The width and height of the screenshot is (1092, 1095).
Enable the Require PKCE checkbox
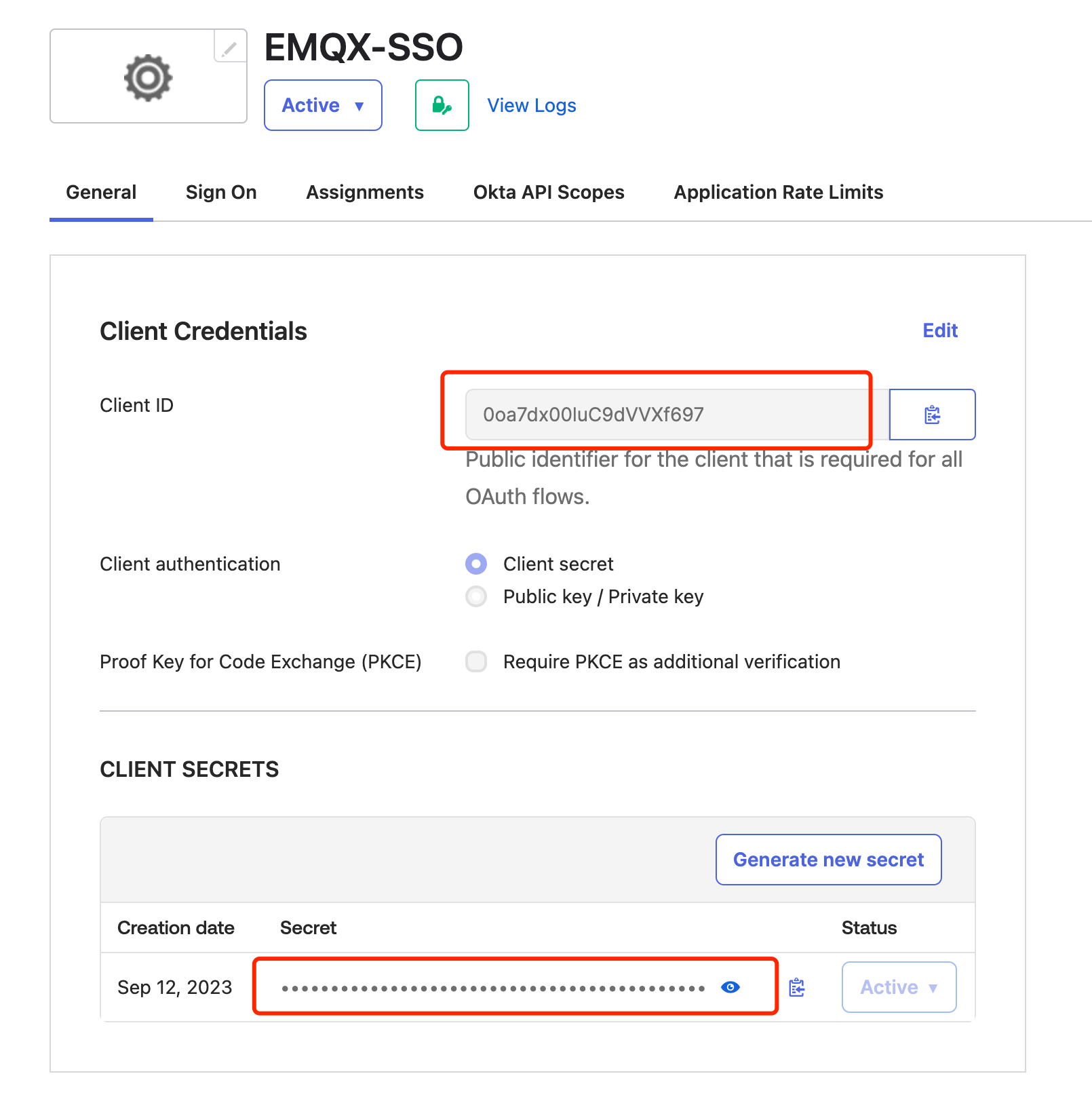point(476,661)
